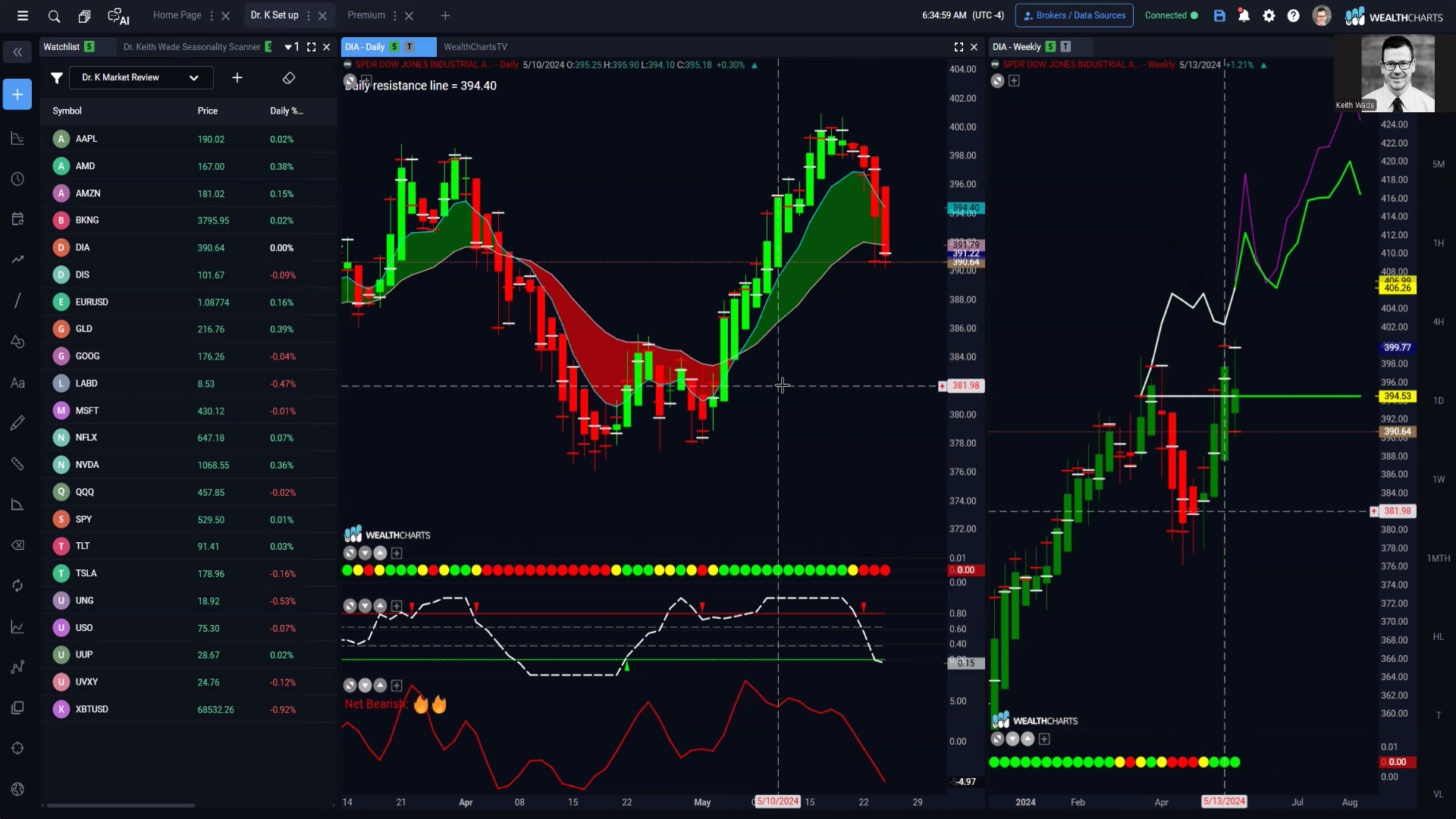Viewport: 1456px width, 819px height.
Task: Click the save workspace disk icon
Action: coord(1219,15)
